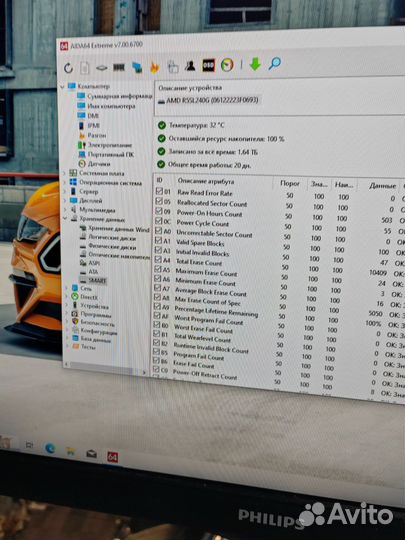Select Электропитание tree item
The width and height of the screenshot is (405, 540).
coord(110,145)
